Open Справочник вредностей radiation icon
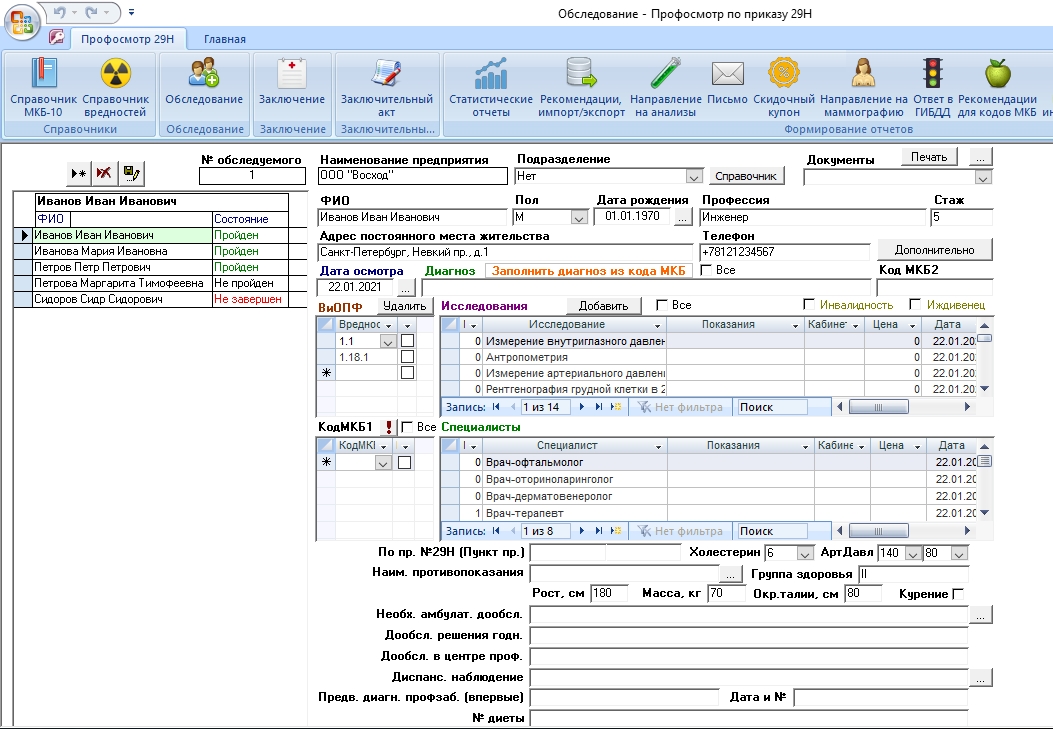This screenshot has width=1053, height=729. coord(115,87)
